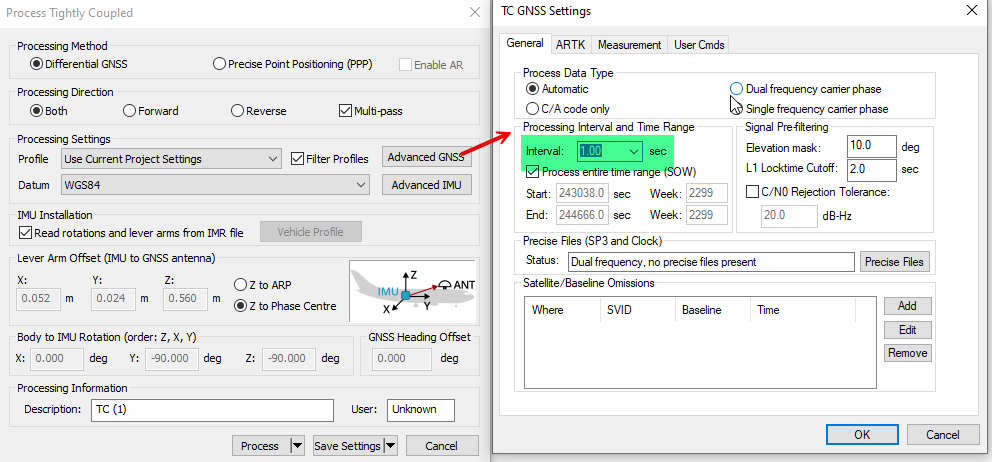
Task: Remove the selected omission entry
Action: (x=908, y=353)
